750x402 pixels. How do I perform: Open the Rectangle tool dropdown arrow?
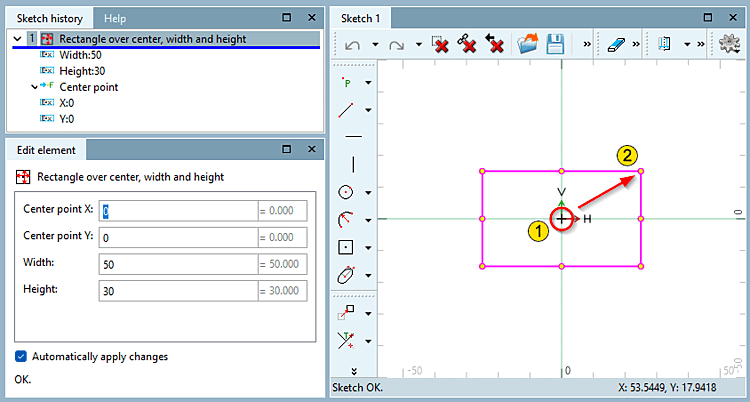click(x=368, y=248)
